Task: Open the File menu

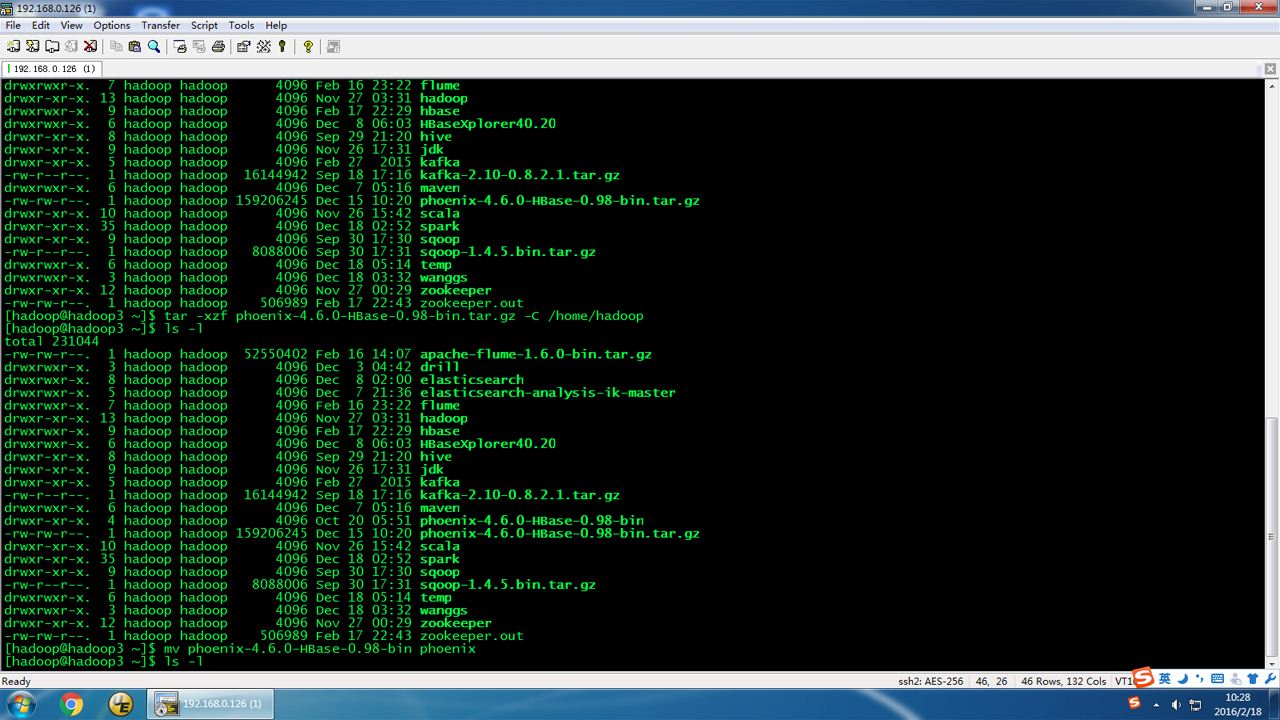Action: [x=13, y=25]
